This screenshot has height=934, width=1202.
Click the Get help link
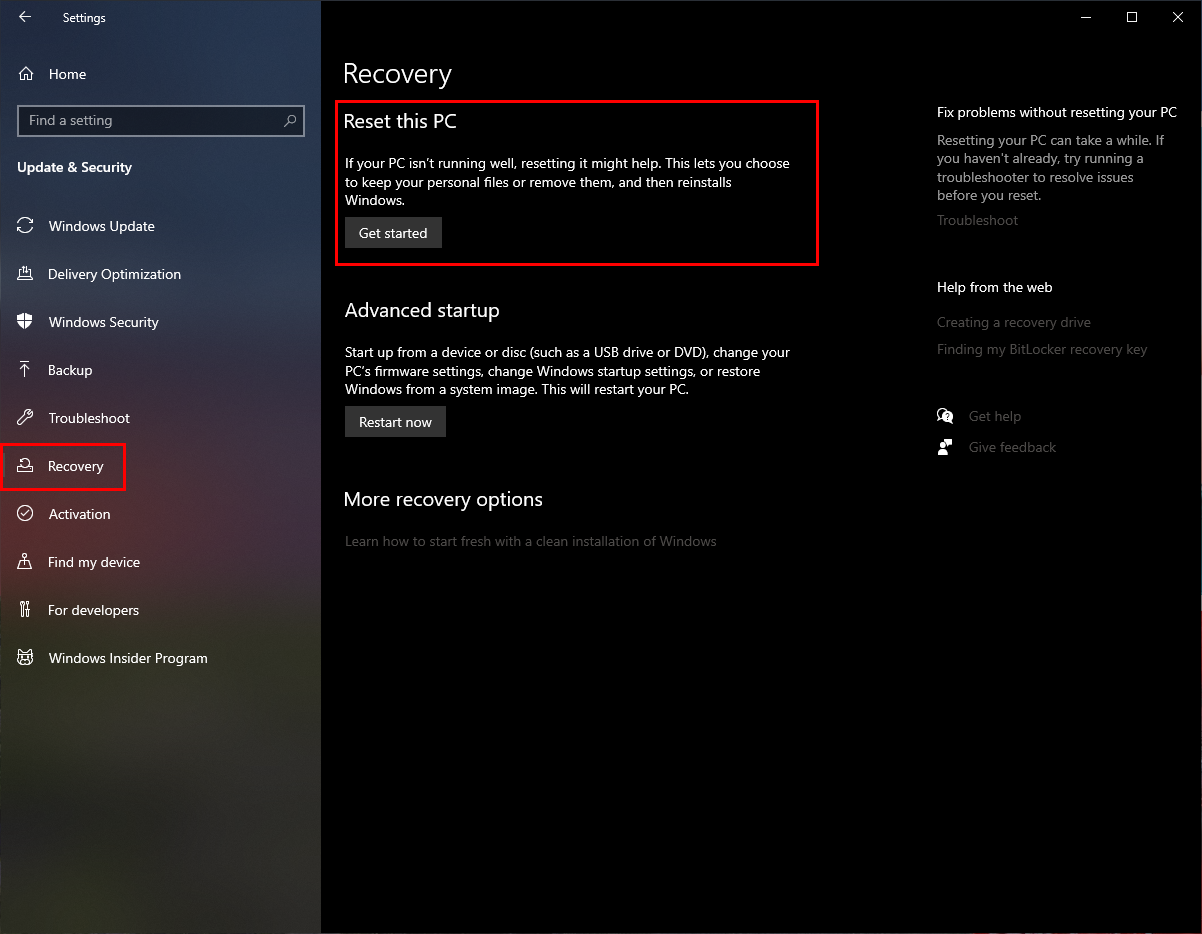pos(995,416)
